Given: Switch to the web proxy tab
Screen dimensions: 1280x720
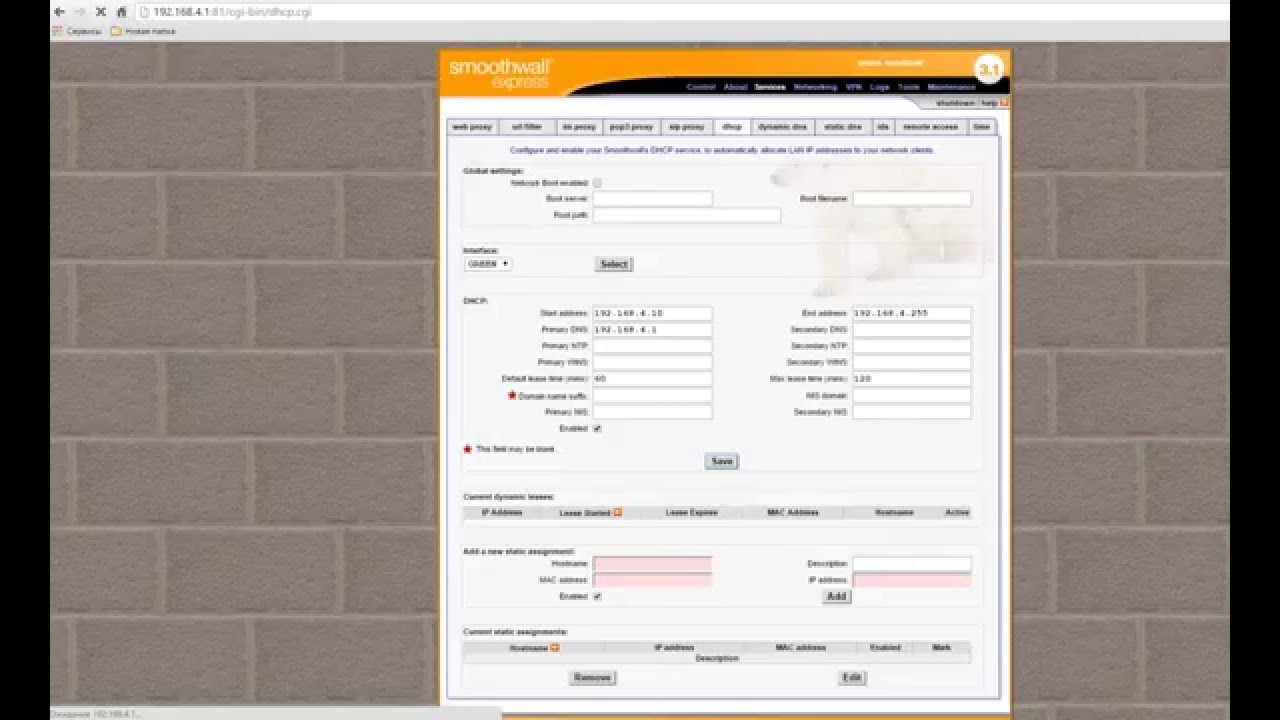Looking at the screenshot, I should (x=472, y=127).
